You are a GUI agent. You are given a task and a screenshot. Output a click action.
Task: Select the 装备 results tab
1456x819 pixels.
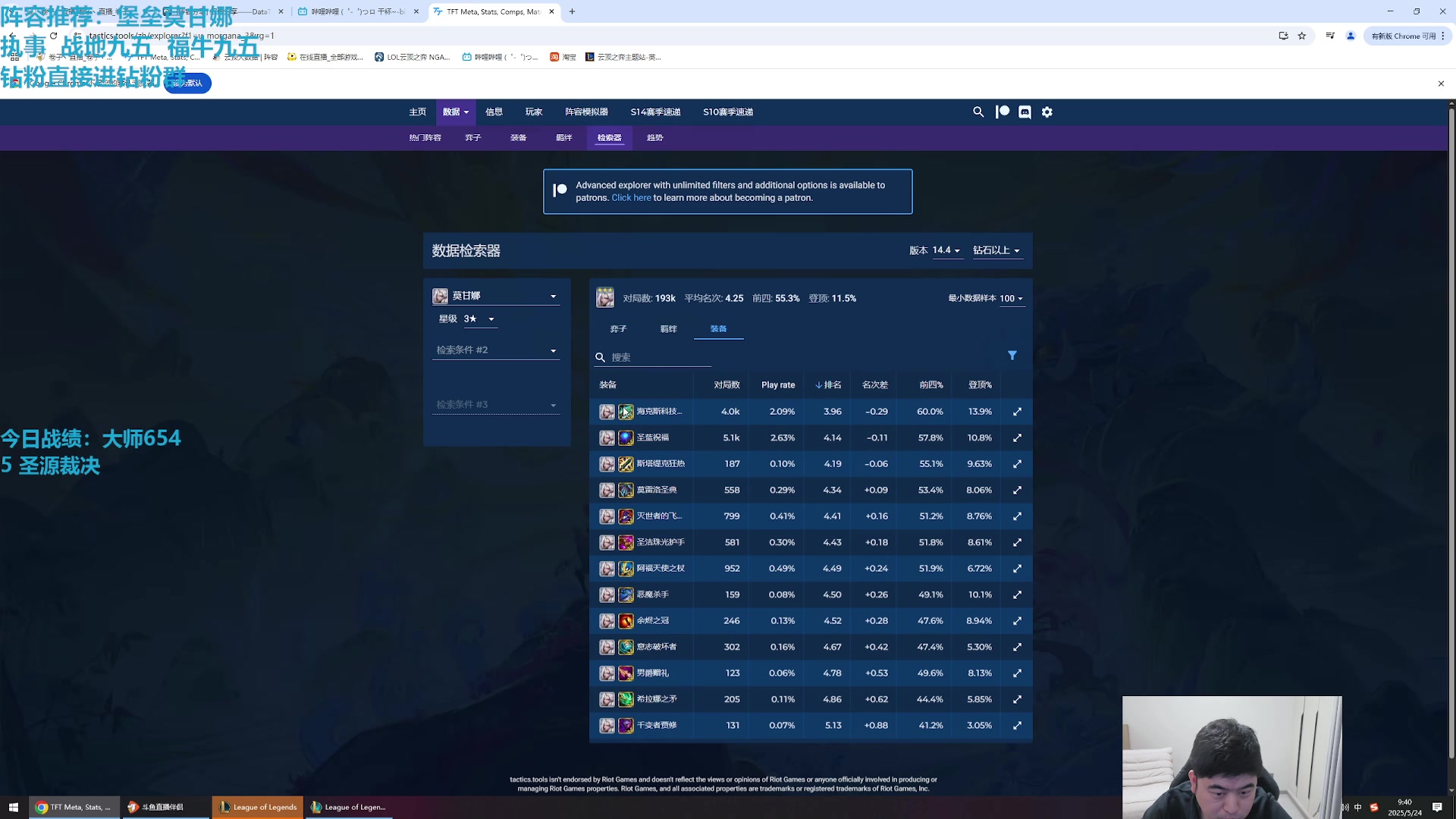(x=718, y=329)
